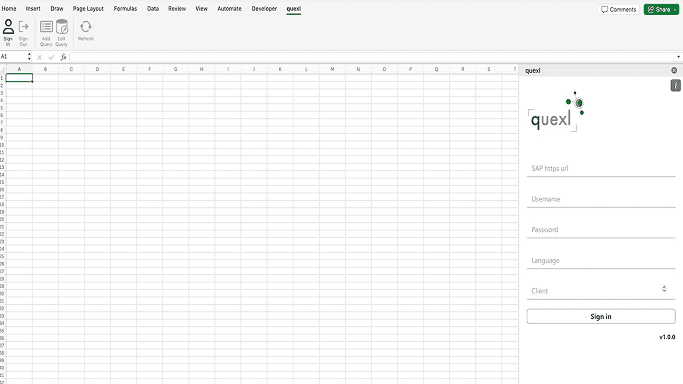Click the Client field
Image resolution: width=683 pixels, height=384 pixels.
point(601,291)
